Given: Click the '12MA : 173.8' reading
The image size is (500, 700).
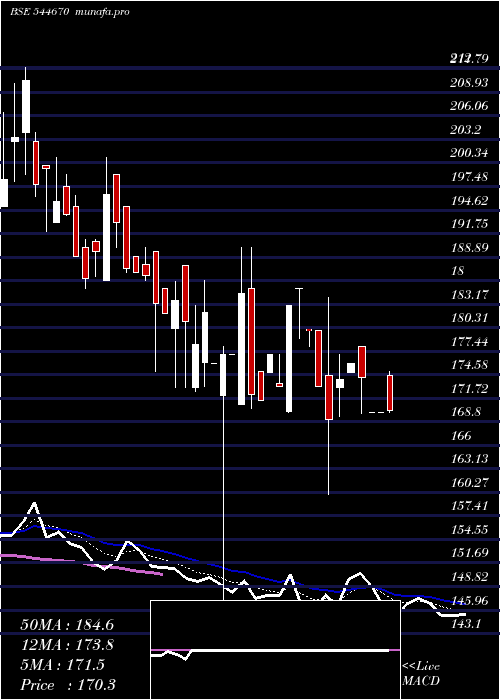Looking at the screenshot, I should pos(67,645).
